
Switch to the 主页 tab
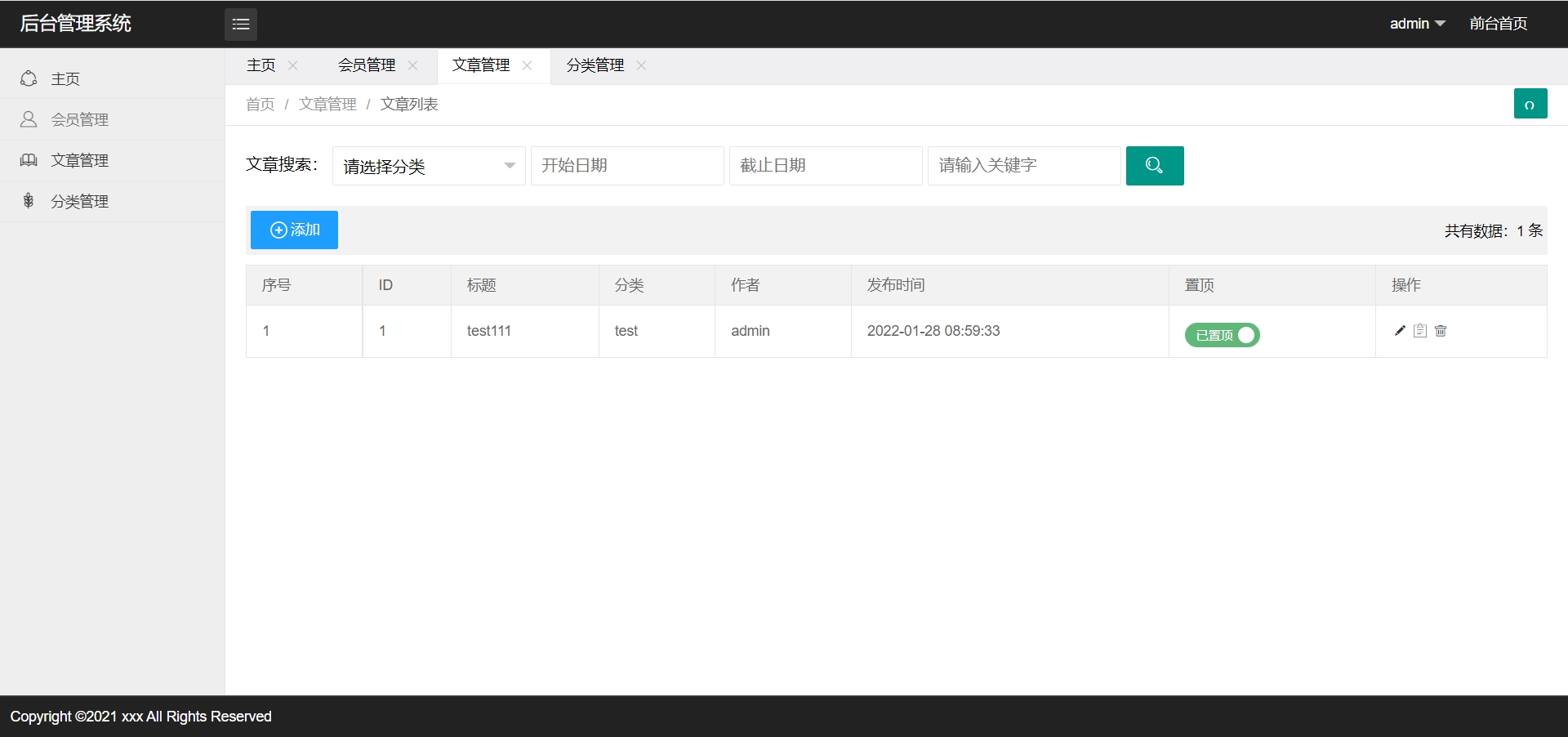tap(261, 65)
